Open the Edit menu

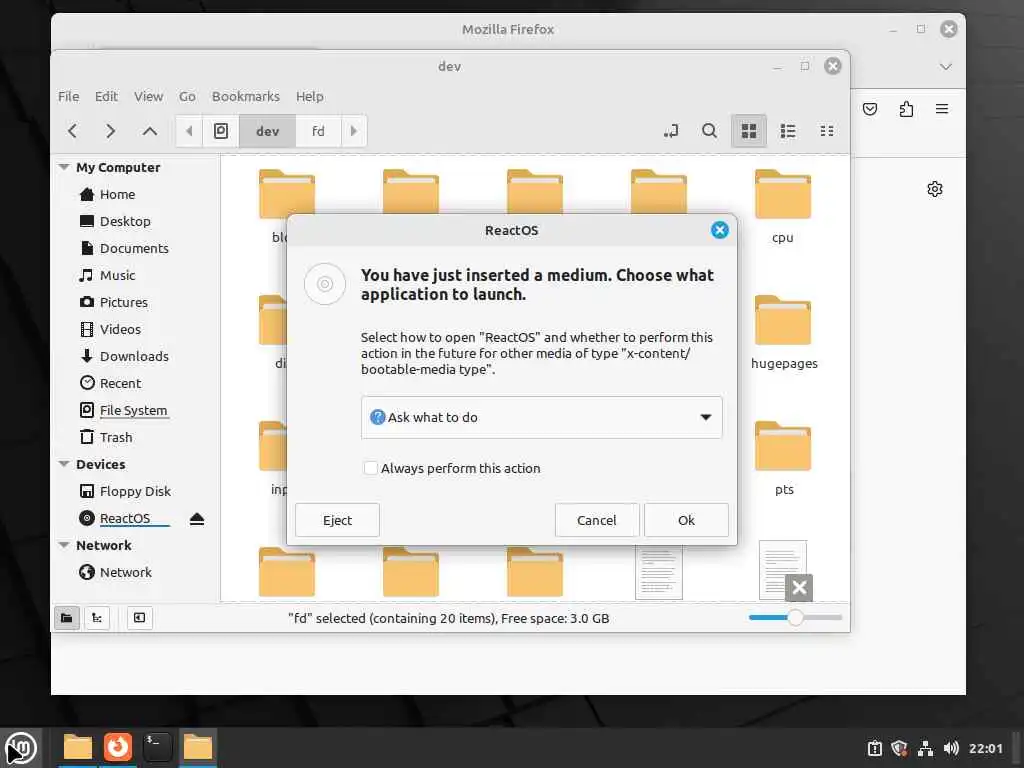[106, 97]
